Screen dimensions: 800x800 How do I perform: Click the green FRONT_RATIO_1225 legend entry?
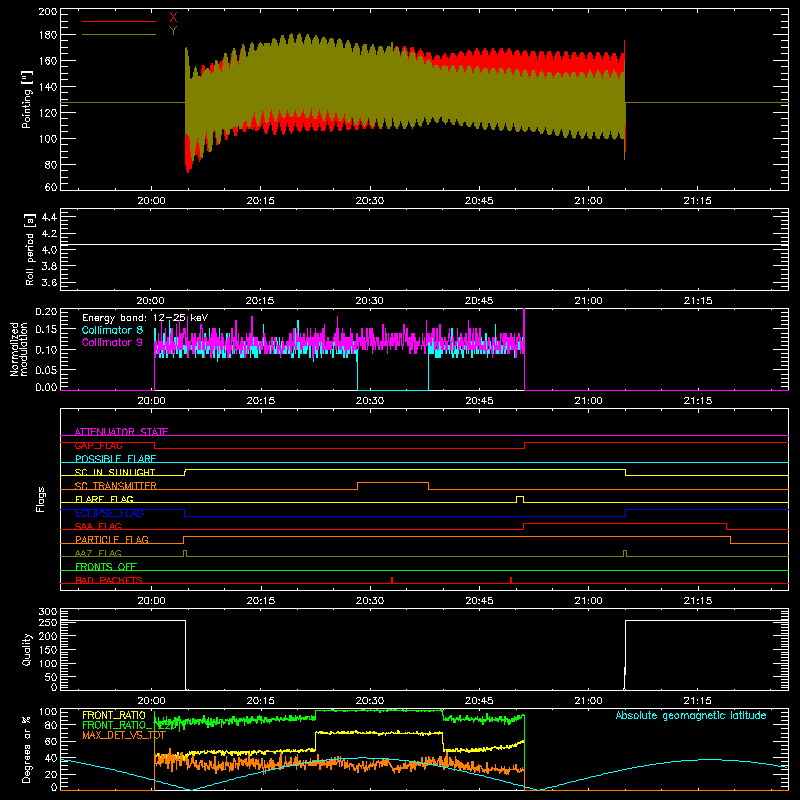click(130, 725)
